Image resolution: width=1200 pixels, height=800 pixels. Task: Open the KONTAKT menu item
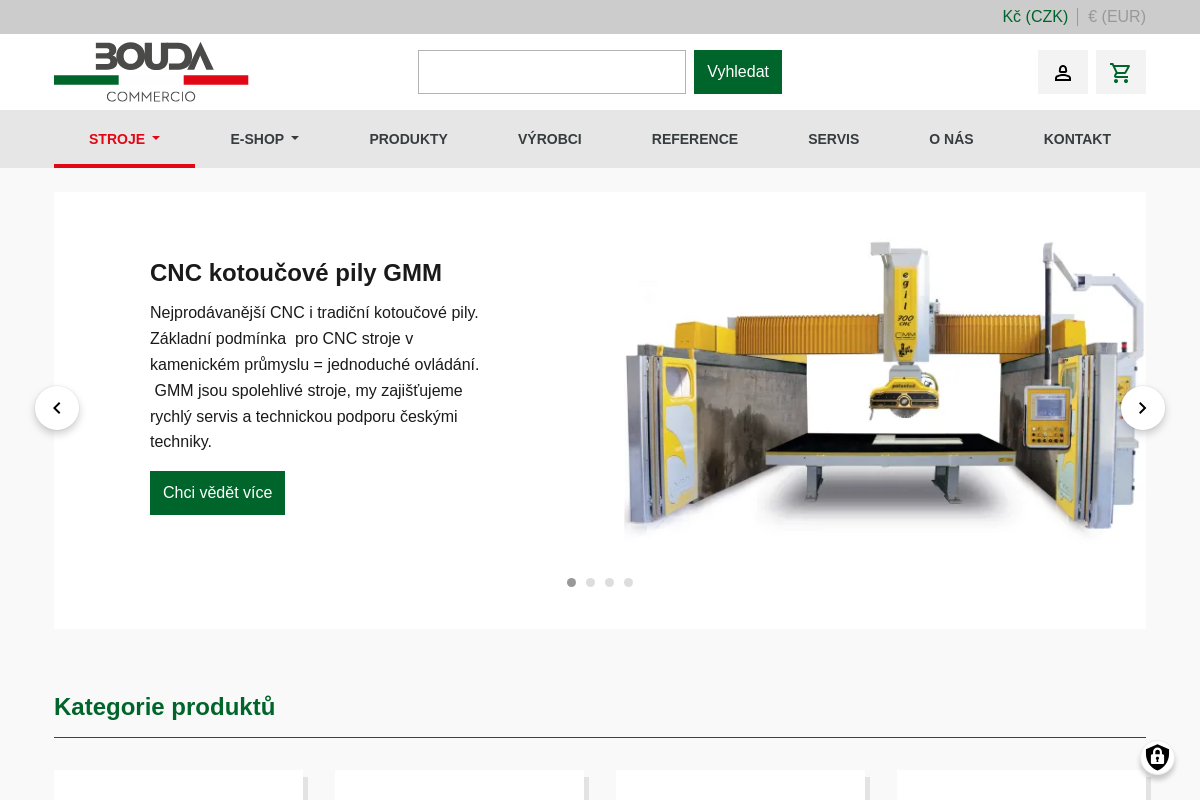[1077, 139]
